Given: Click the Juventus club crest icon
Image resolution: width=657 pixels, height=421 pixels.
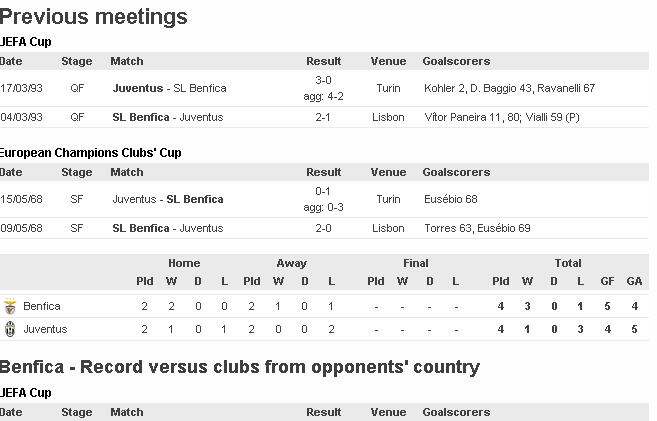Looking at the screenshot, I should [x=10, y=329].
